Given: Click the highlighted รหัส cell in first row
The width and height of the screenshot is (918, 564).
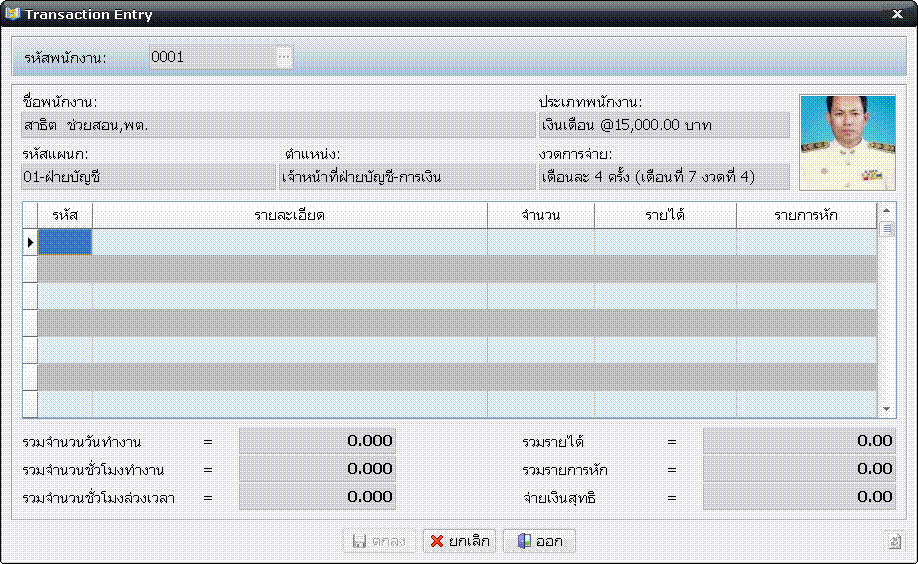Looking at the screenshot, I should (x=65, y=242).
